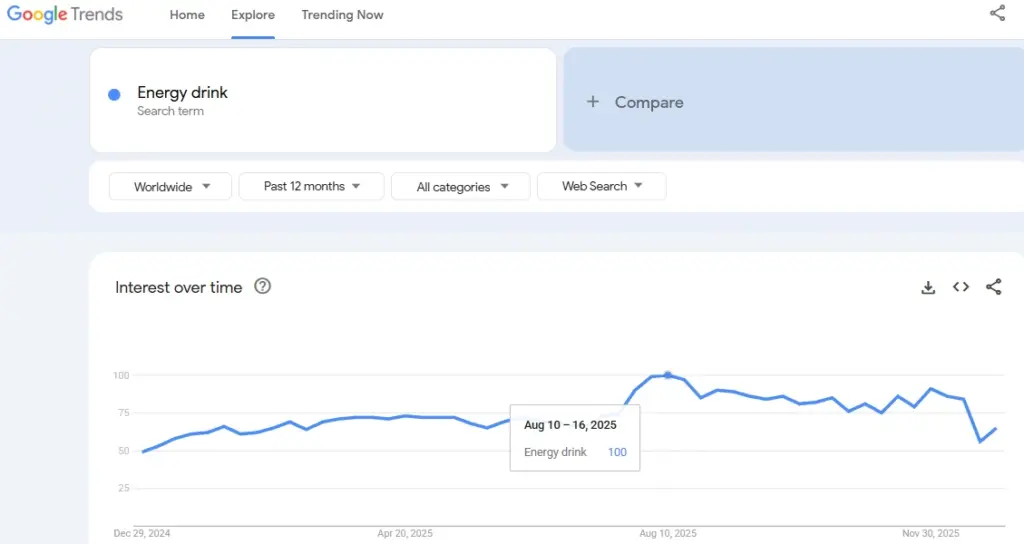
Task: Click the share icon in top header
Action: tap(997, 13)
